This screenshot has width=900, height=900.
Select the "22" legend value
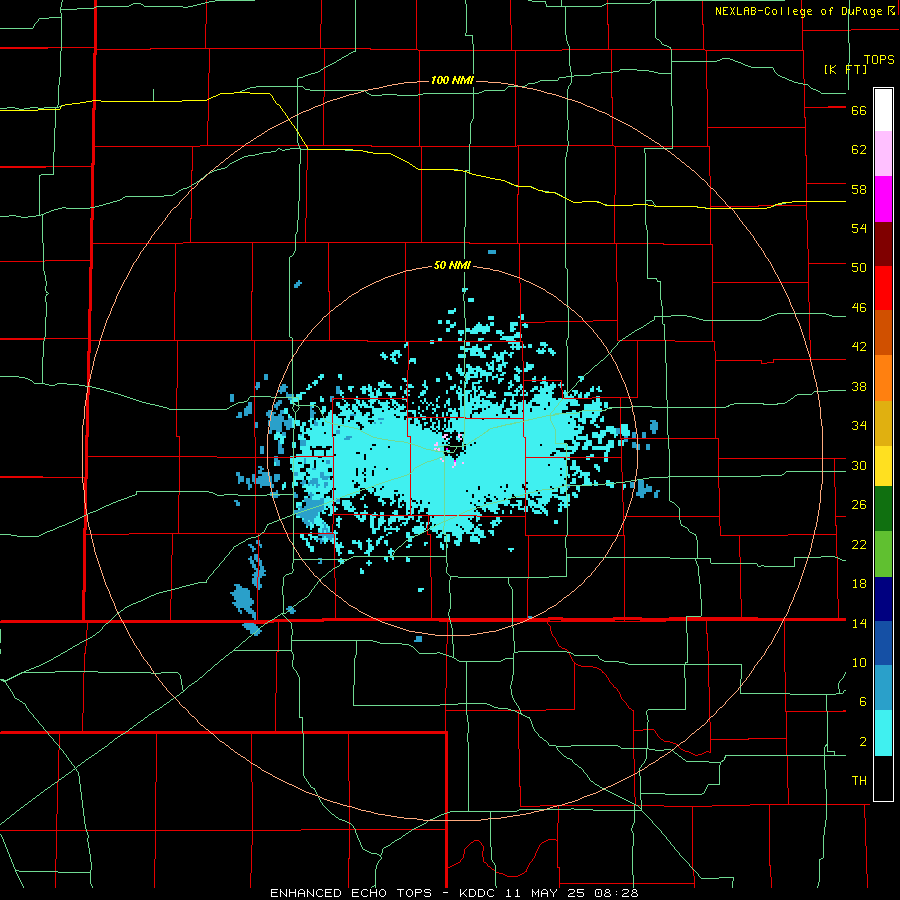(859, 544)
